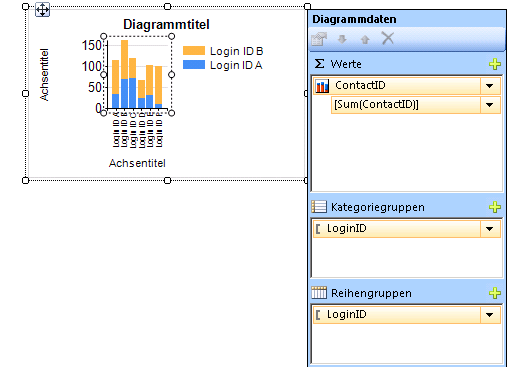Image resolution: width=507 pixels, height=367 pixels.
Task: Click the plot area's right-middle handle
Action: pyautogui.click(x=171, y=75)
